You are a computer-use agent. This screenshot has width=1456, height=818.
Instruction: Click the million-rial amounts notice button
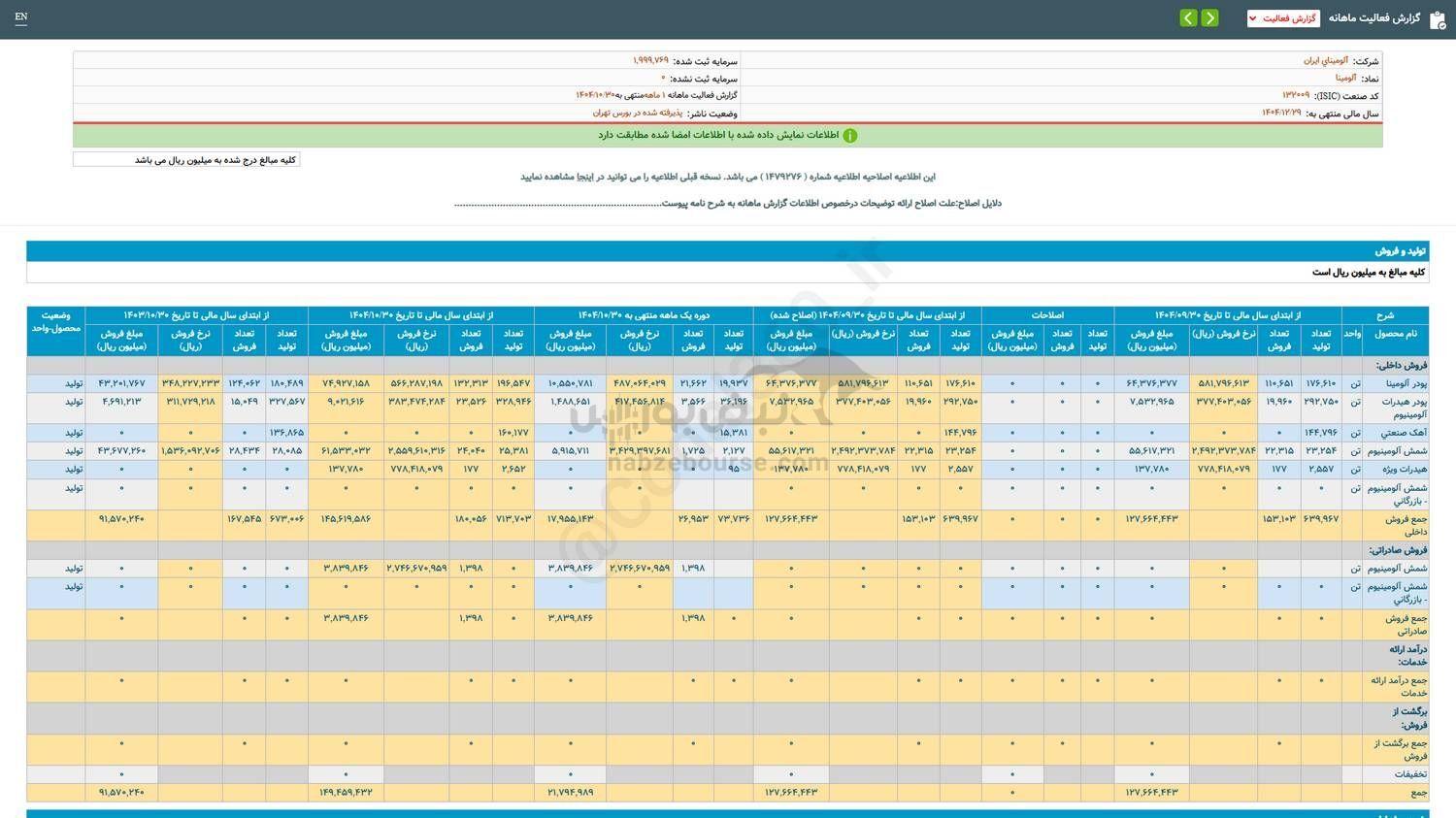tap(185, 158)
